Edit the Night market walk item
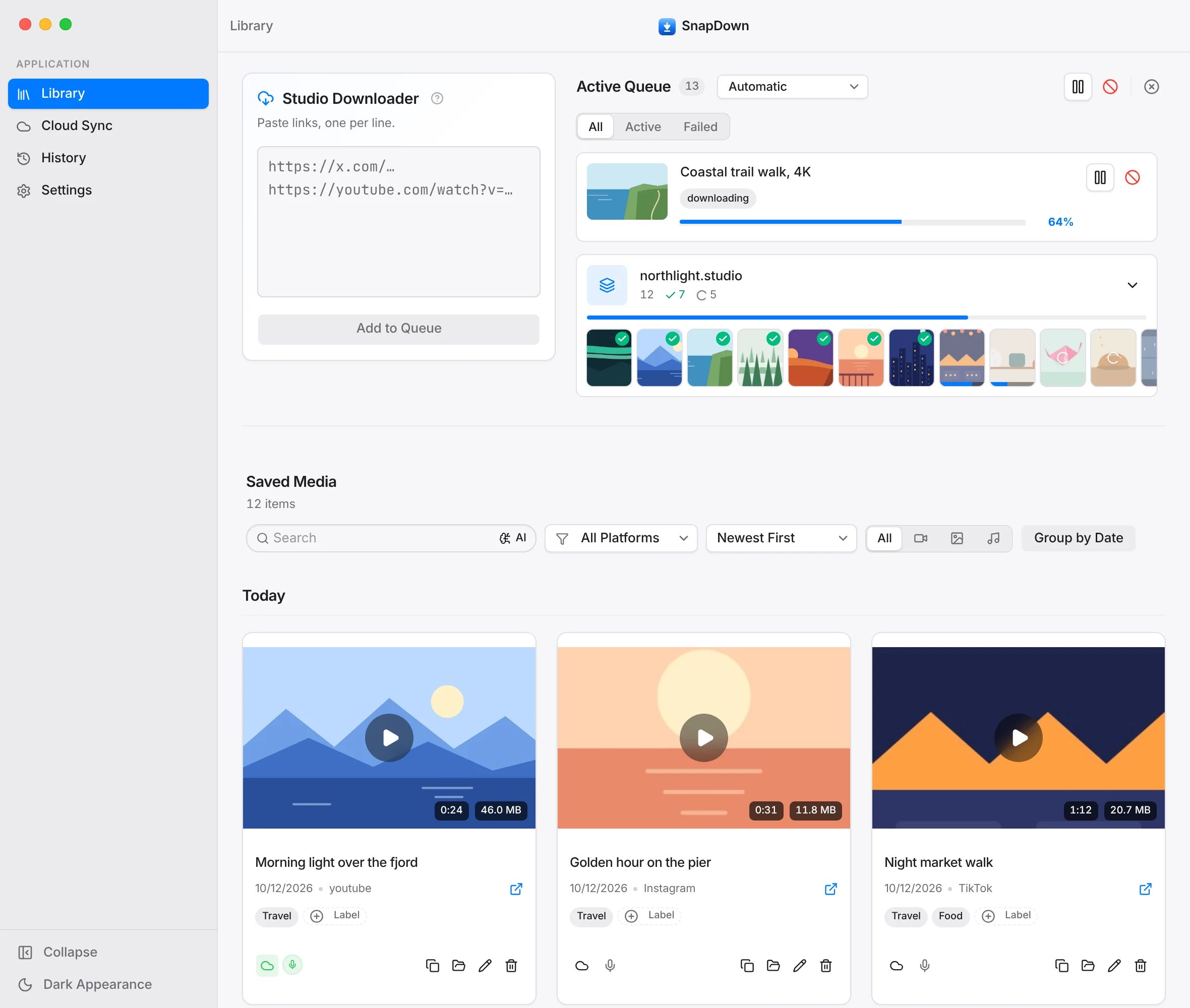The height and width of the screenshot is (1008, 1190). 1114,966
